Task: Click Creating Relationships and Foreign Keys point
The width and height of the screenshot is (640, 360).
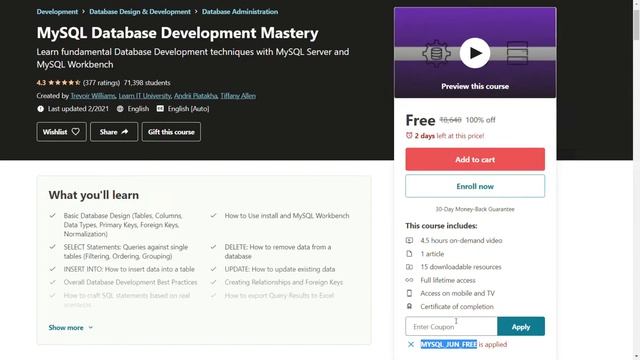Action: [x=284, y=282]
